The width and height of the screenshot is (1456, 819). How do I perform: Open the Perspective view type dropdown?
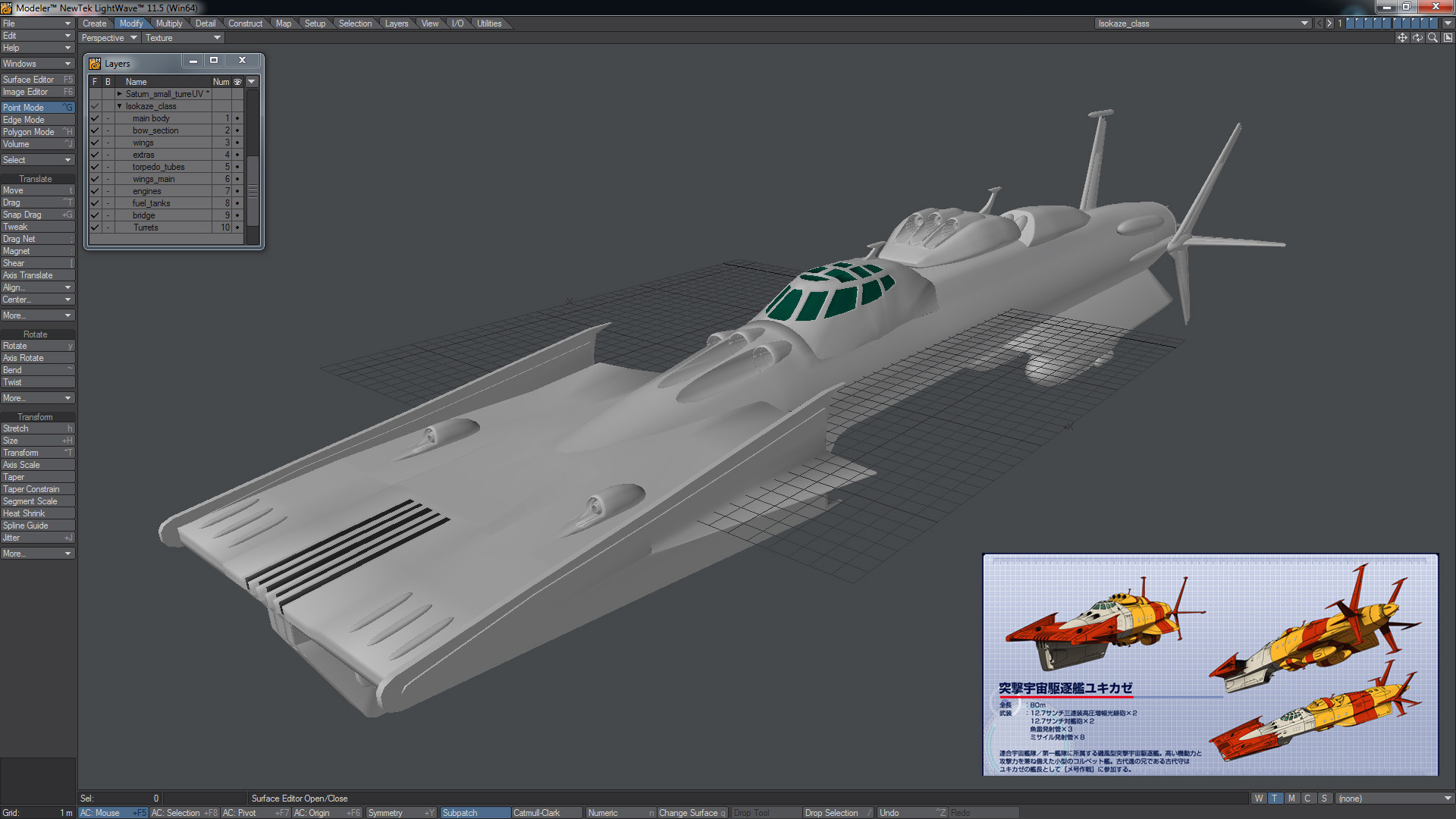point(109,38)
